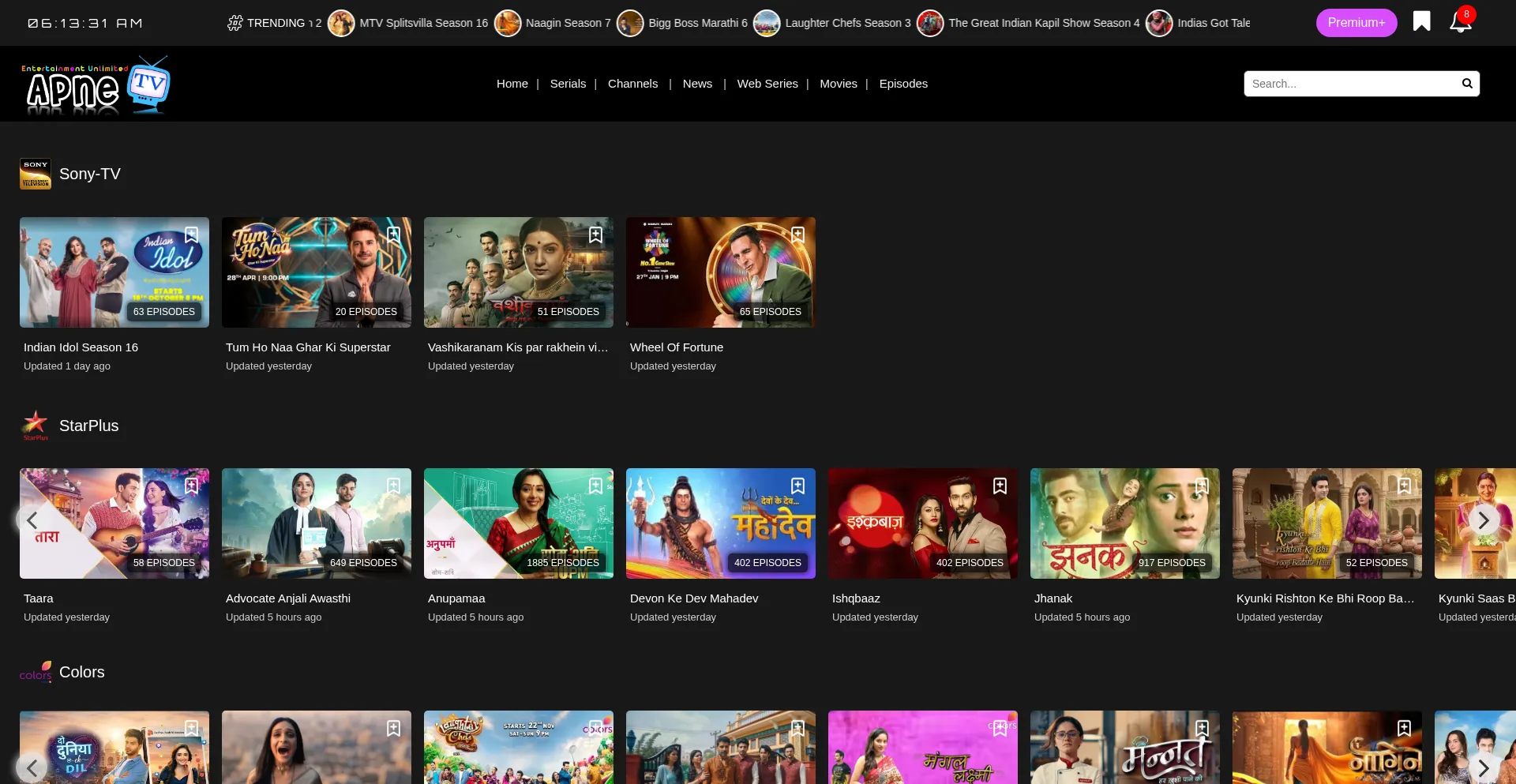Open Jhanak show thumbnail
Screen dimensions: 1516x784
point(1125,523)
